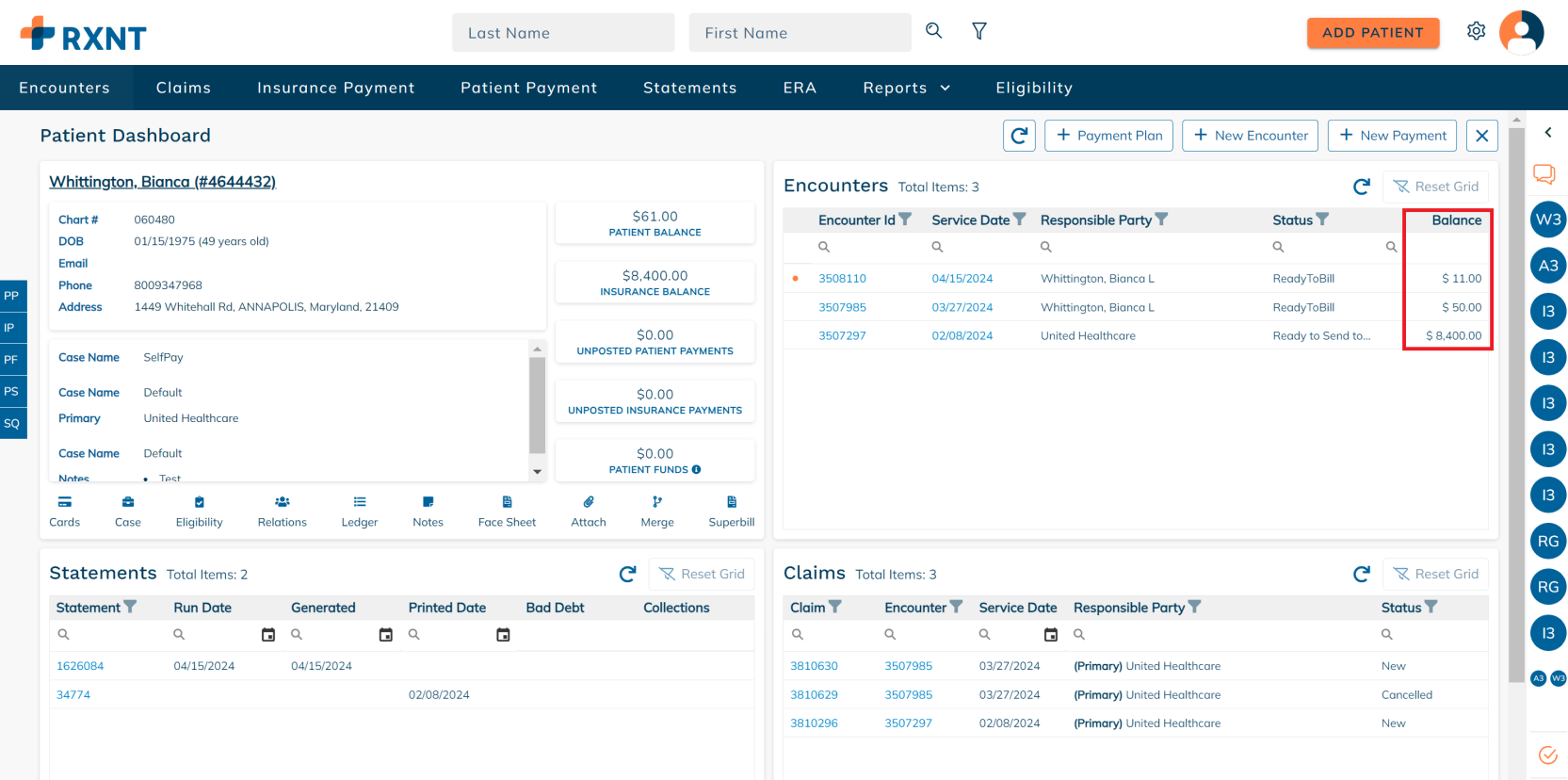Filter the Encounter Id column
Viewport: 1568px width, 780px height.
(905, 219)
